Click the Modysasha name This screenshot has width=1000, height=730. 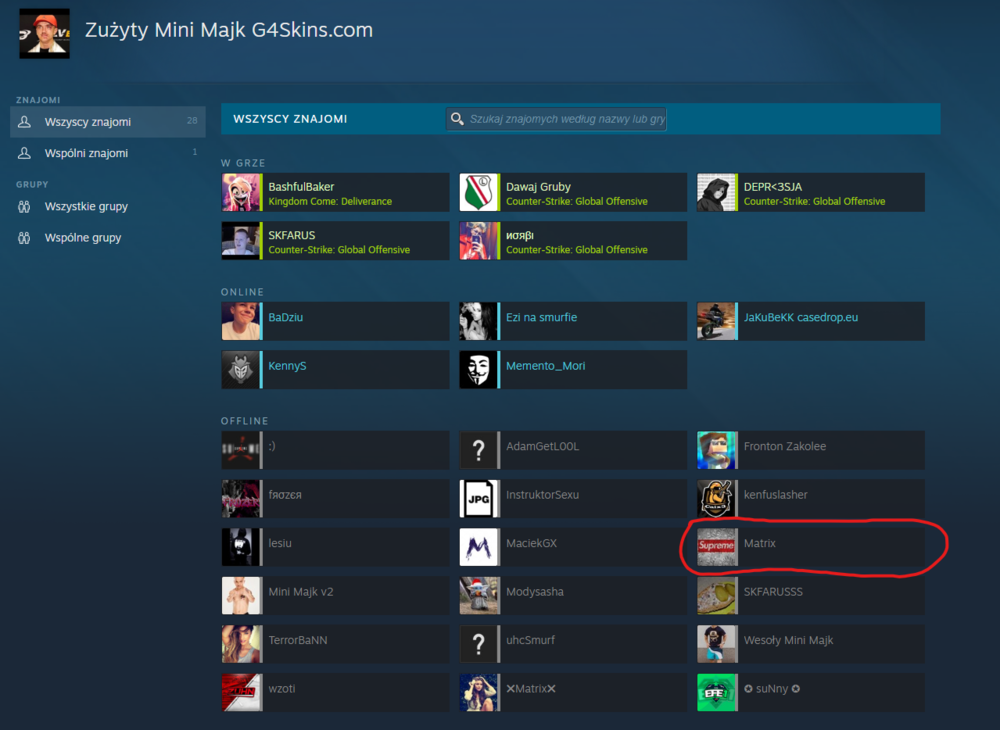tap(535, 592)
